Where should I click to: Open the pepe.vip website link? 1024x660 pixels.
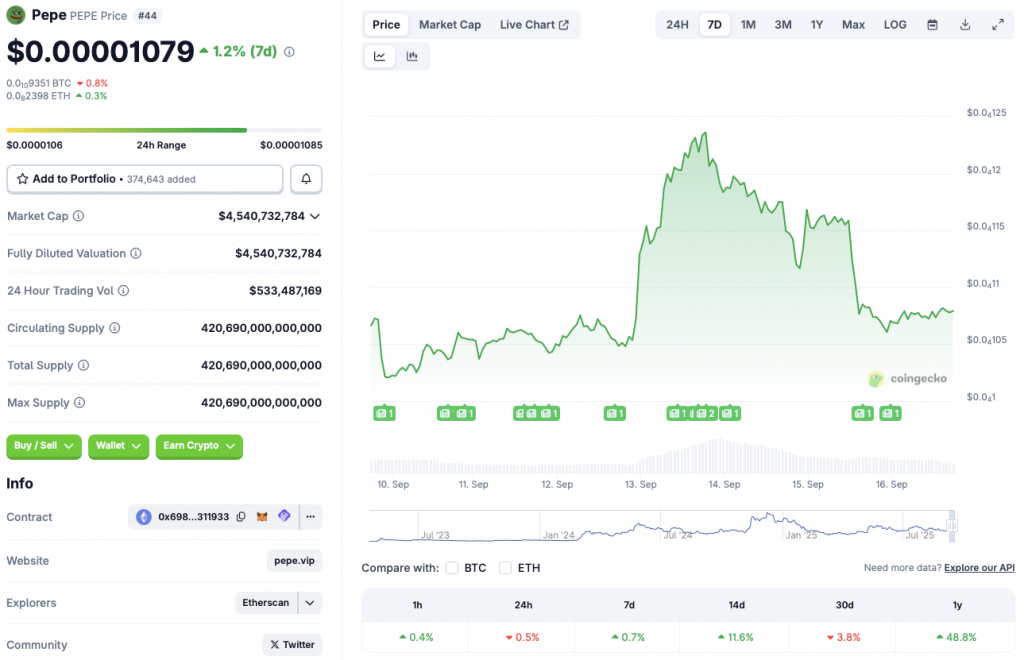click(x=295, y=561)
